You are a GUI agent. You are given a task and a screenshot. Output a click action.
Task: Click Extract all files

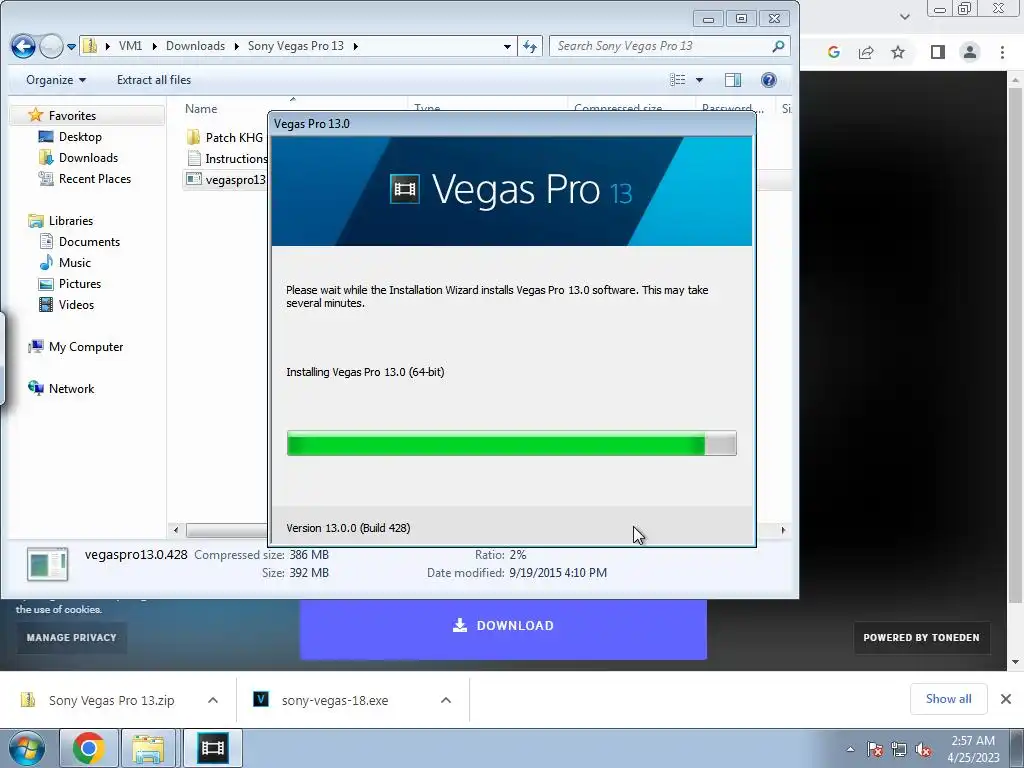tap(154, 80)
